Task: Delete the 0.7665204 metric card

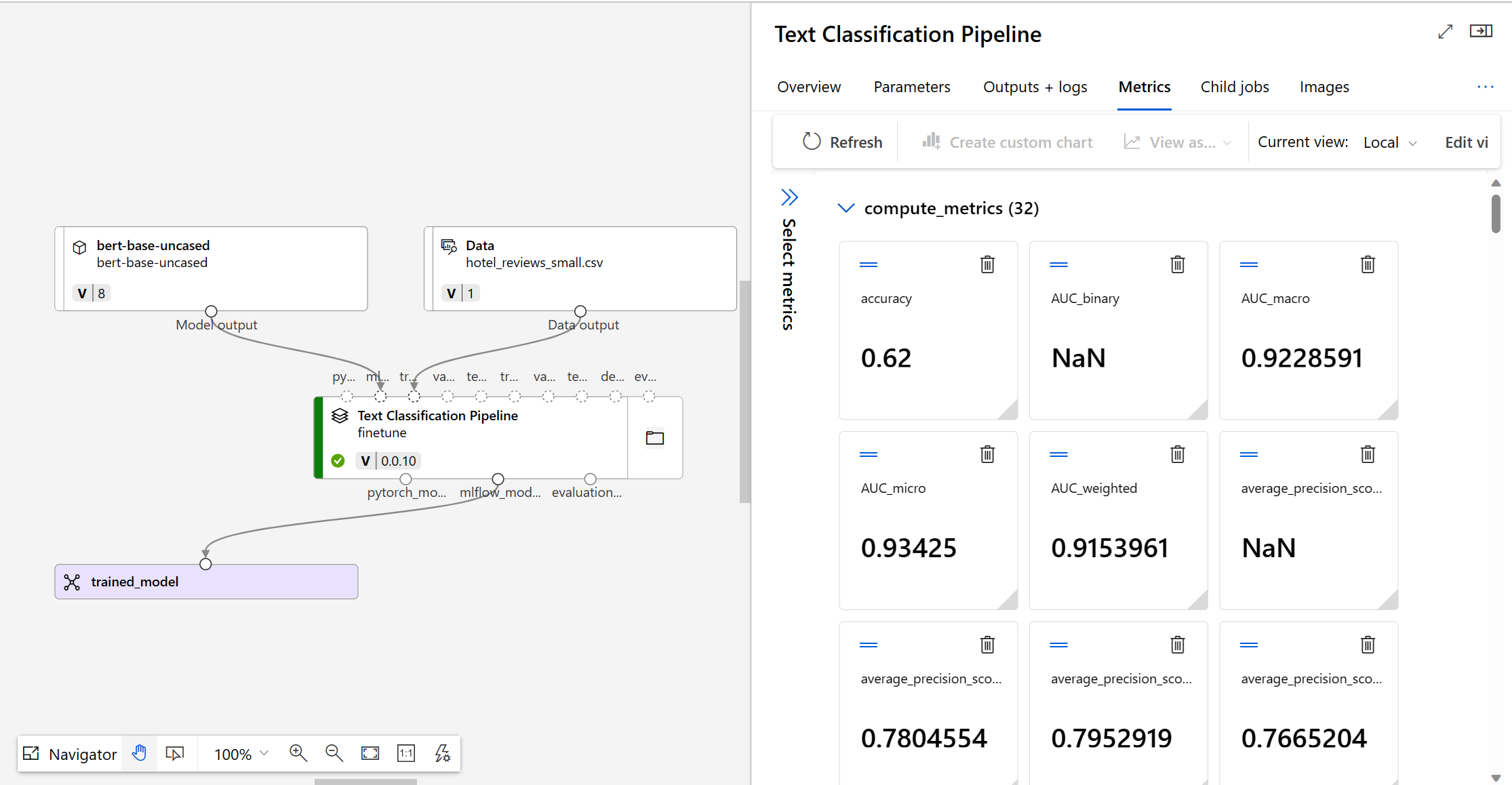Action: coord(1368,645)
